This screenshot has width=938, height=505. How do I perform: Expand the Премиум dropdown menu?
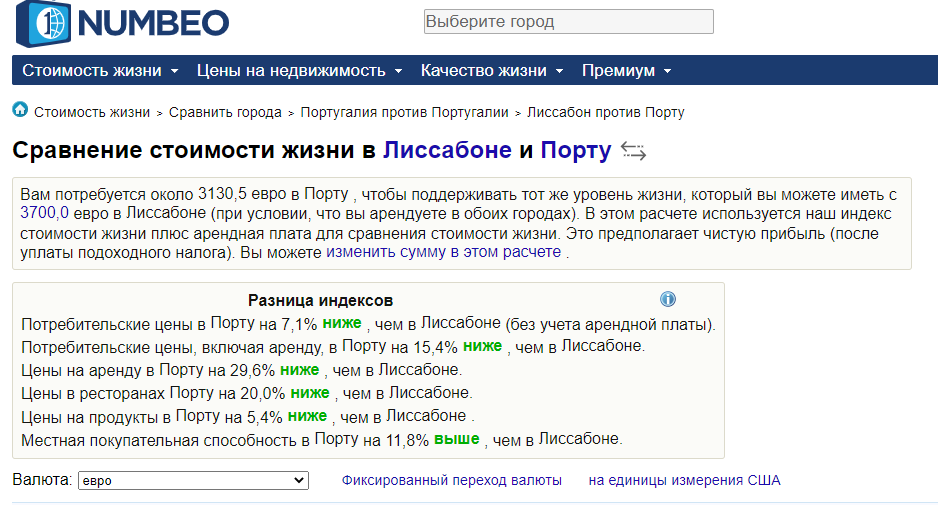[x=626, y=71]
